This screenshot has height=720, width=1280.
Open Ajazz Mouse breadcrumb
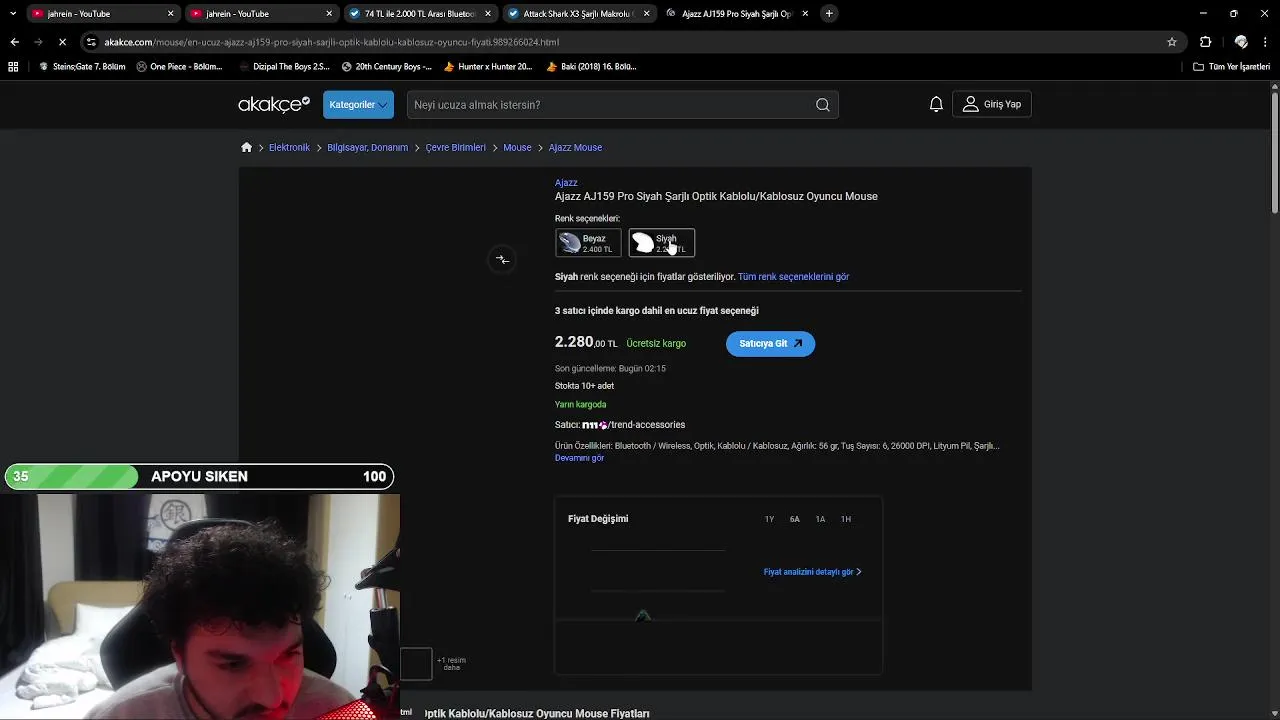(575, 147)
